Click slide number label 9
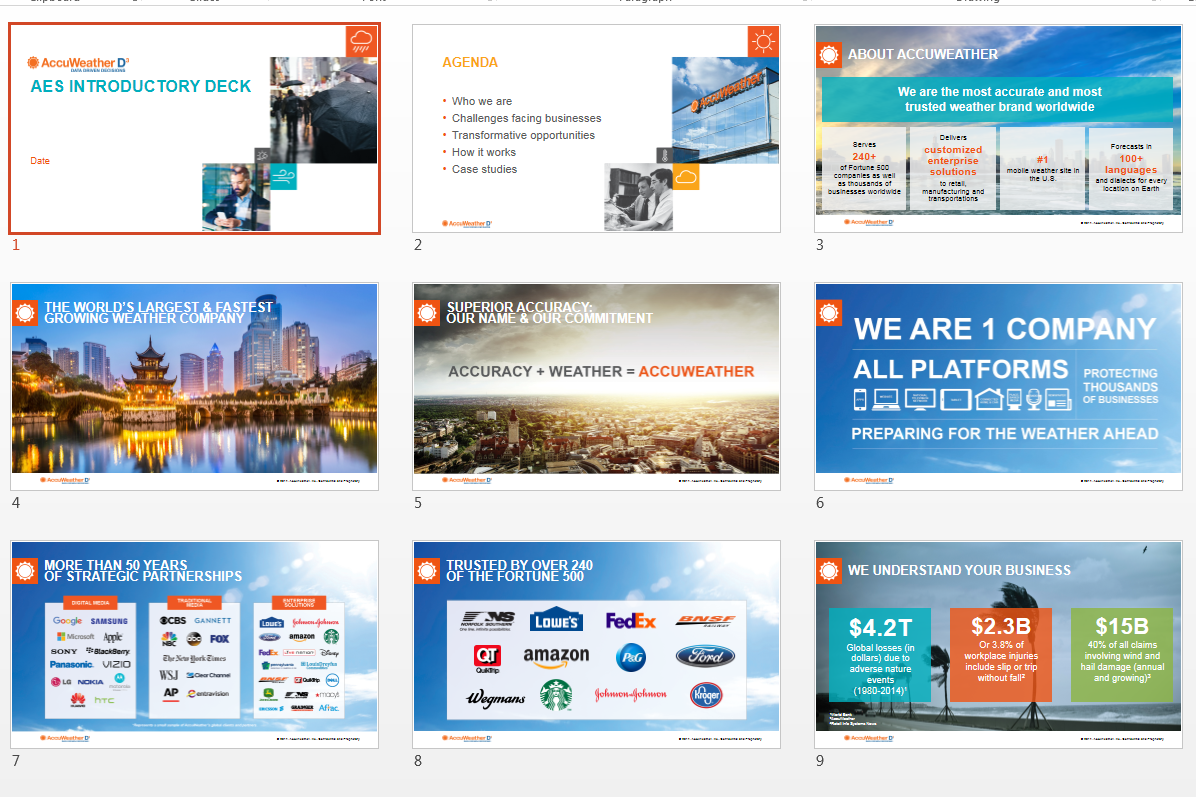This screenshot has width=1196, height=797. (820, 760)
